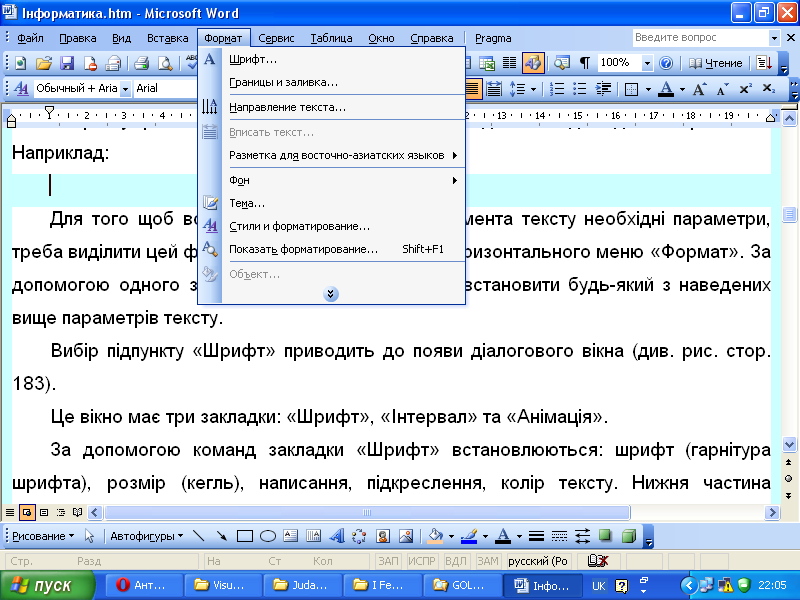Toggle bulleted list formatting
The width and height of the screenshot is (800, 600).
coord(580,89)
